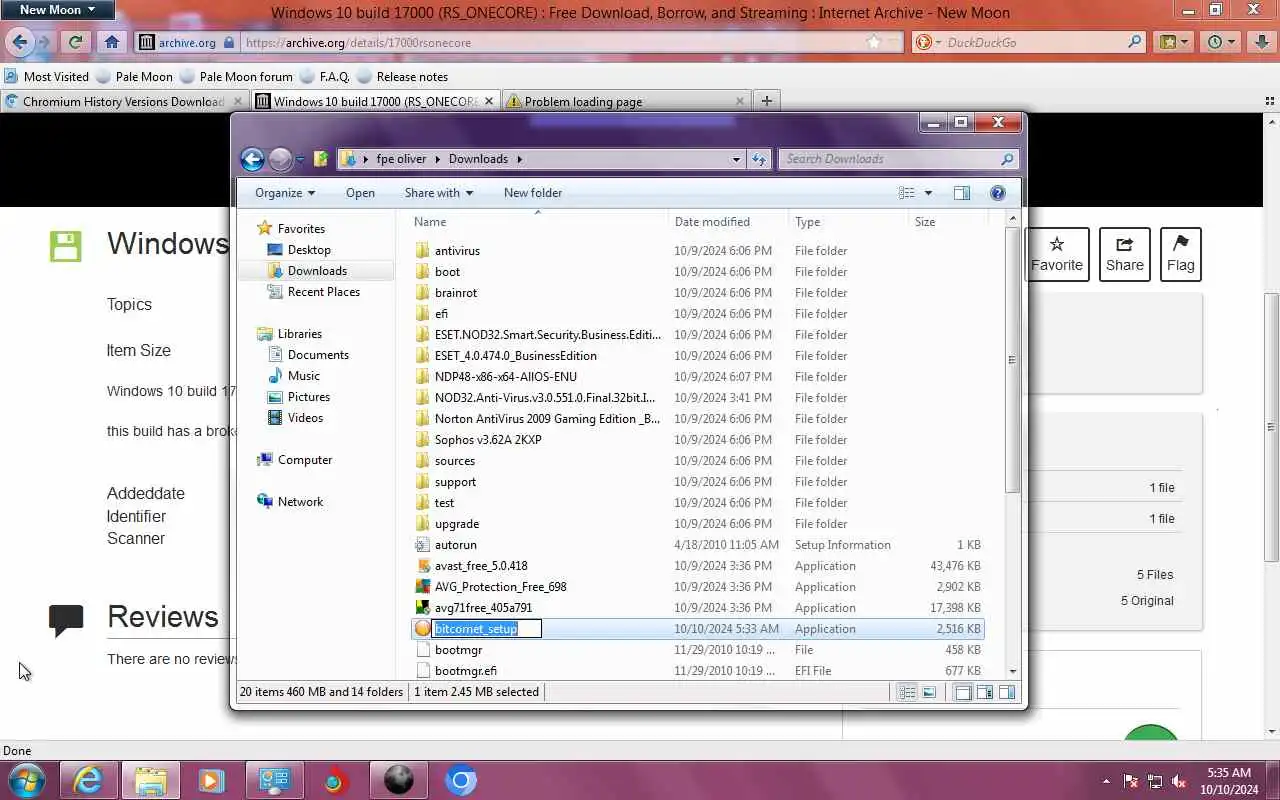The image size is (1280, 800).
Task: Show the preview pane in Explorer
Action: 962,193
